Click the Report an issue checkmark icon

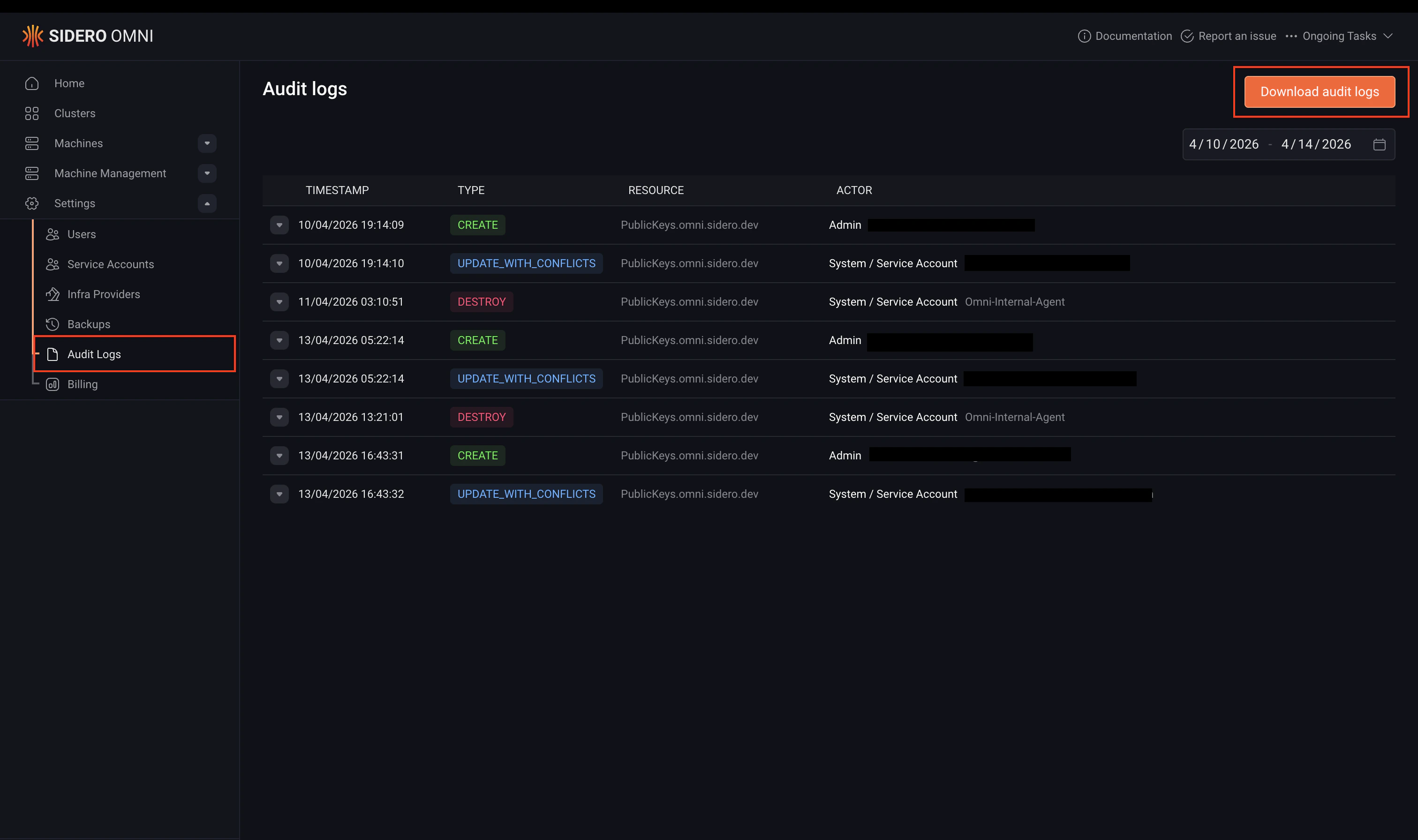click(x=1187, y=36)
